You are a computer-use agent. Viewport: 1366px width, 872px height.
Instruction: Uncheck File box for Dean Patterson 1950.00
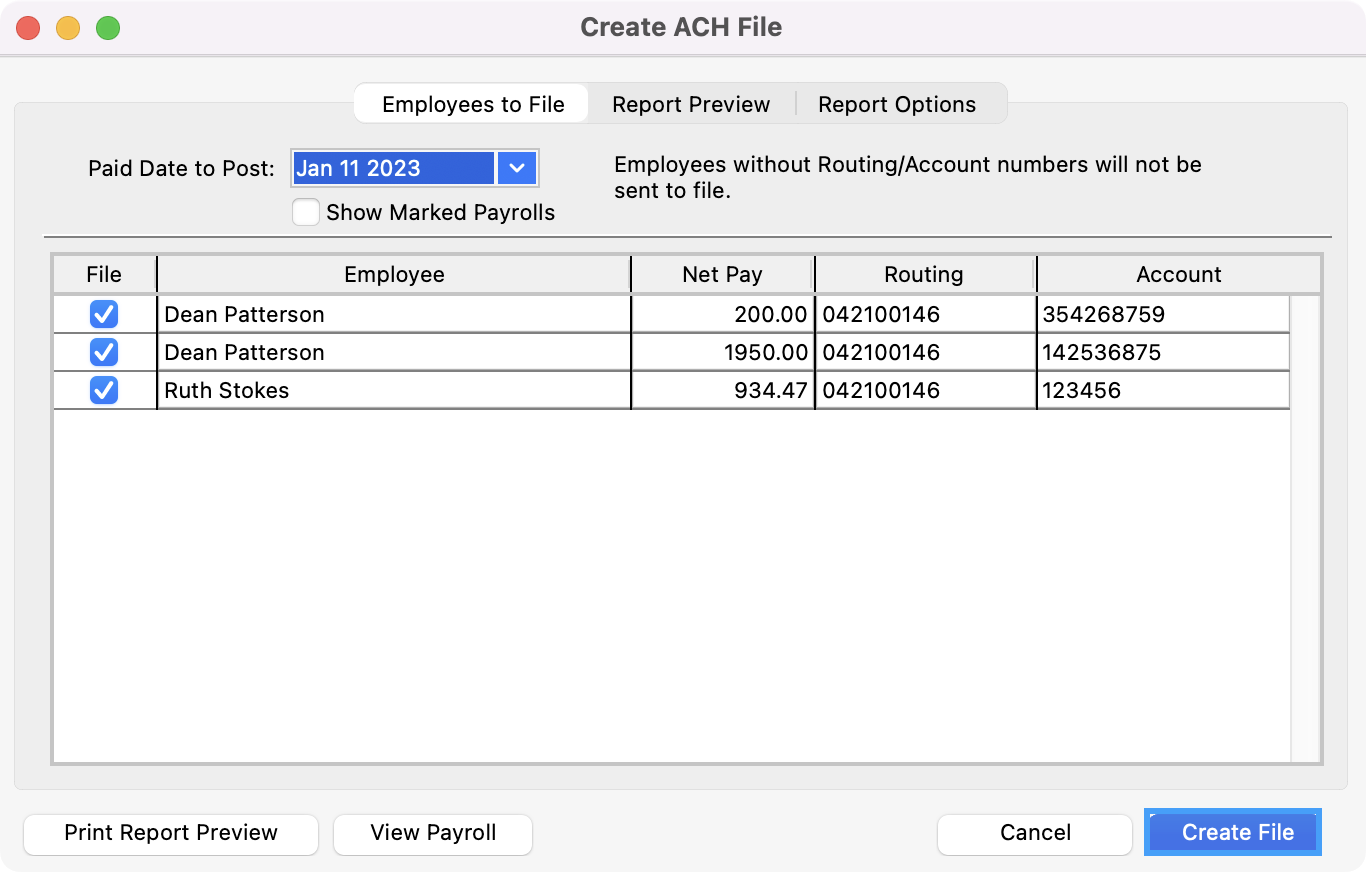(x=104, y=352)
